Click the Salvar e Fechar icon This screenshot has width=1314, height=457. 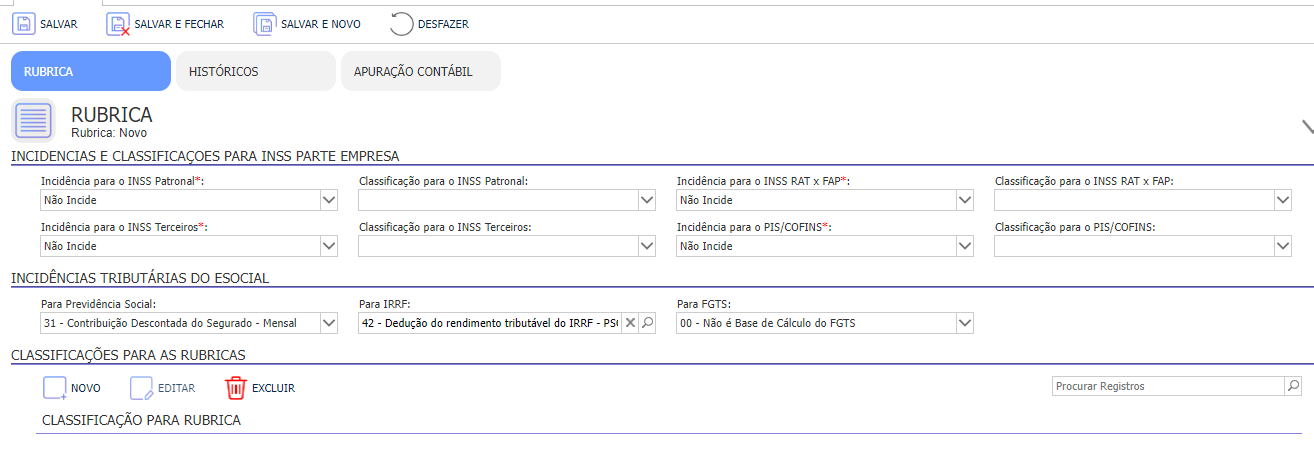tap(118, 24)
